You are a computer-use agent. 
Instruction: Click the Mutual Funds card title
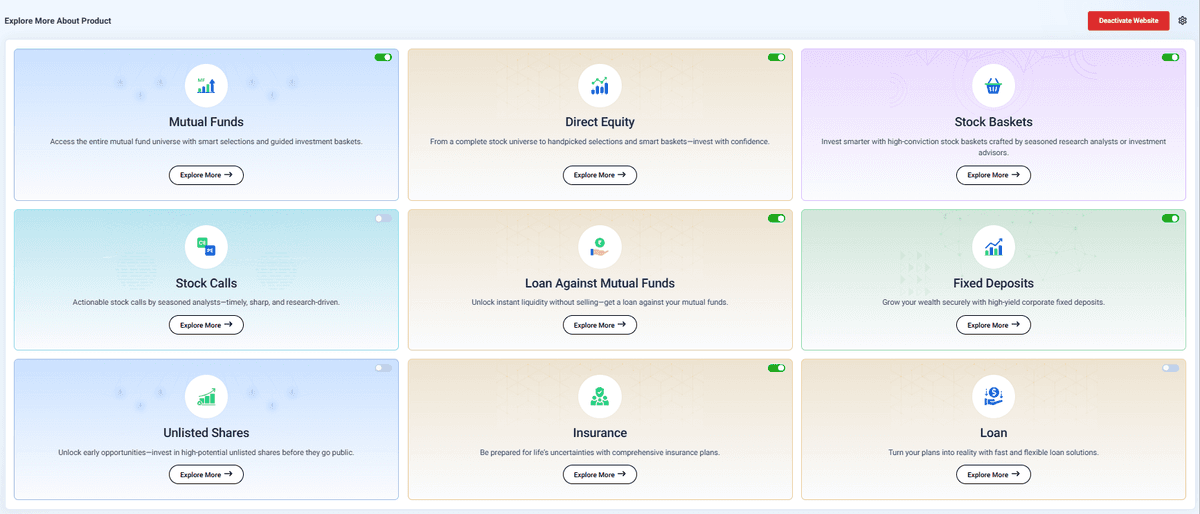[x=206, y=123]
